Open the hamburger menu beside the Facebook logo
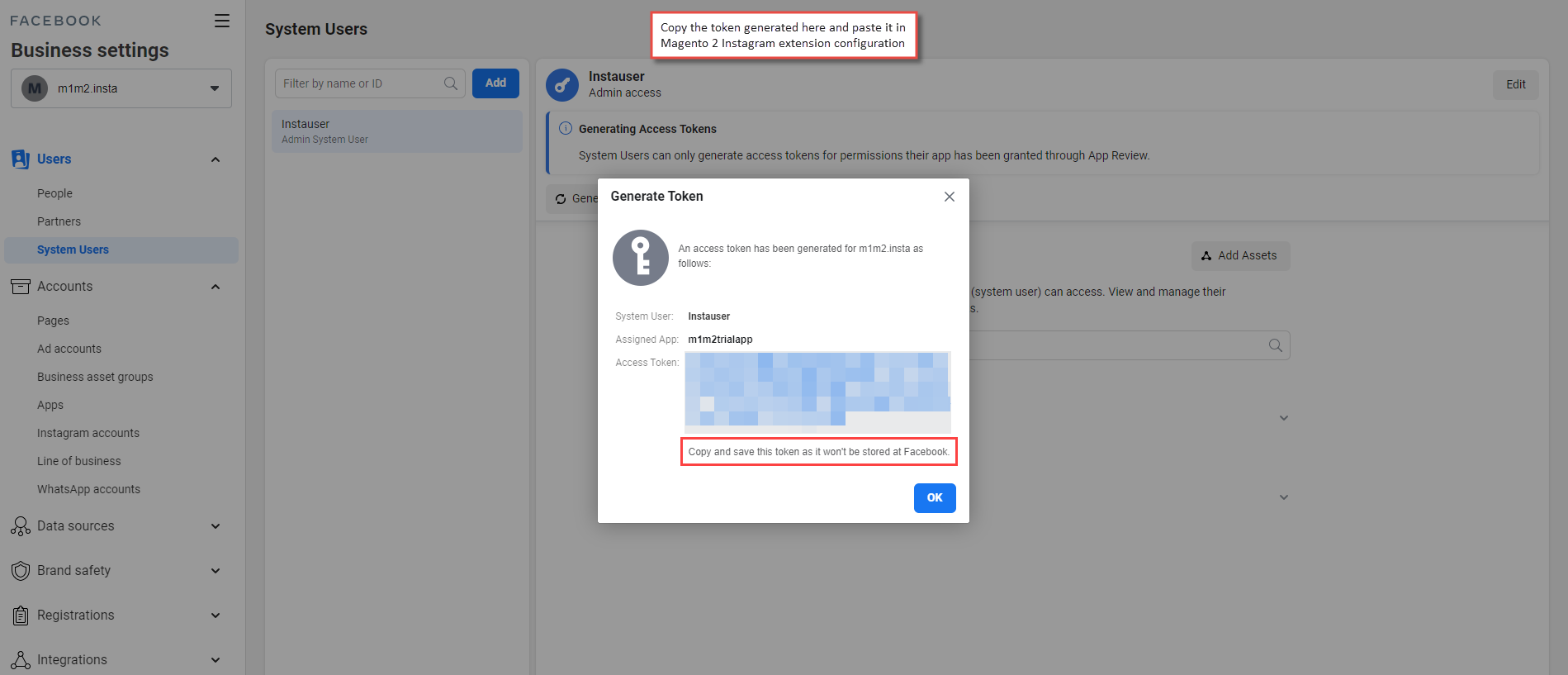The width and height of the screenshot is (1568, 675). pyautogui.click(x=222, y=21)
